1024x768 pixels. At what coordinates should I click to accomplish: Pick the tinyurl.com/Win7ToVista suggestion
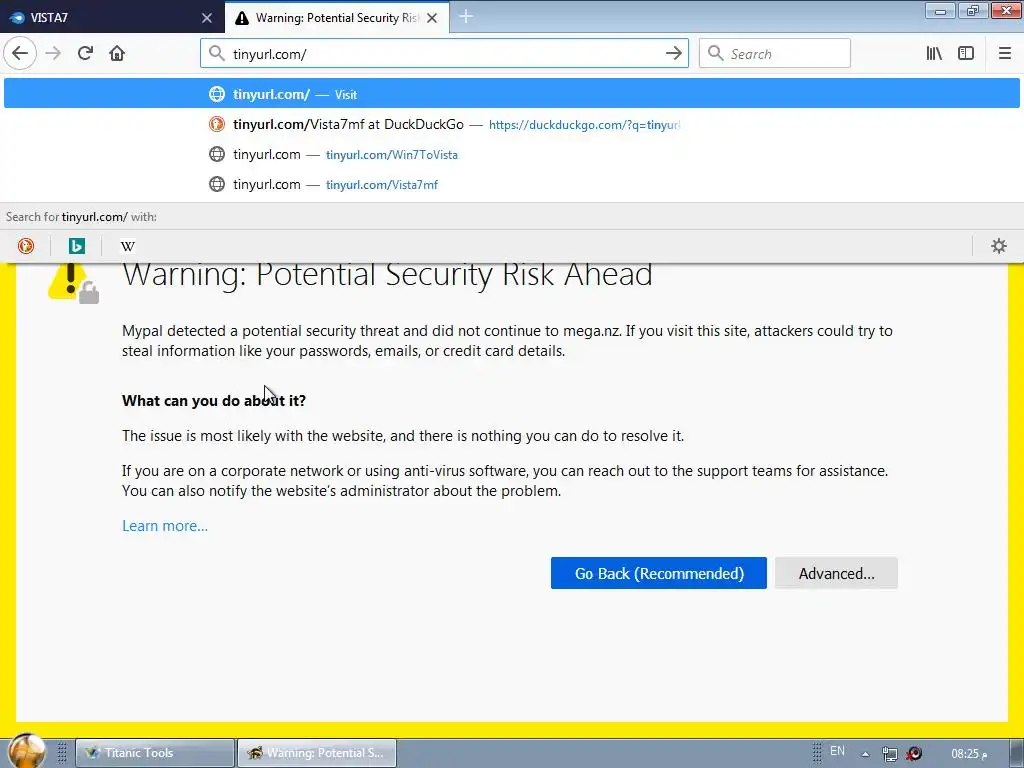(x=512, y=154)
